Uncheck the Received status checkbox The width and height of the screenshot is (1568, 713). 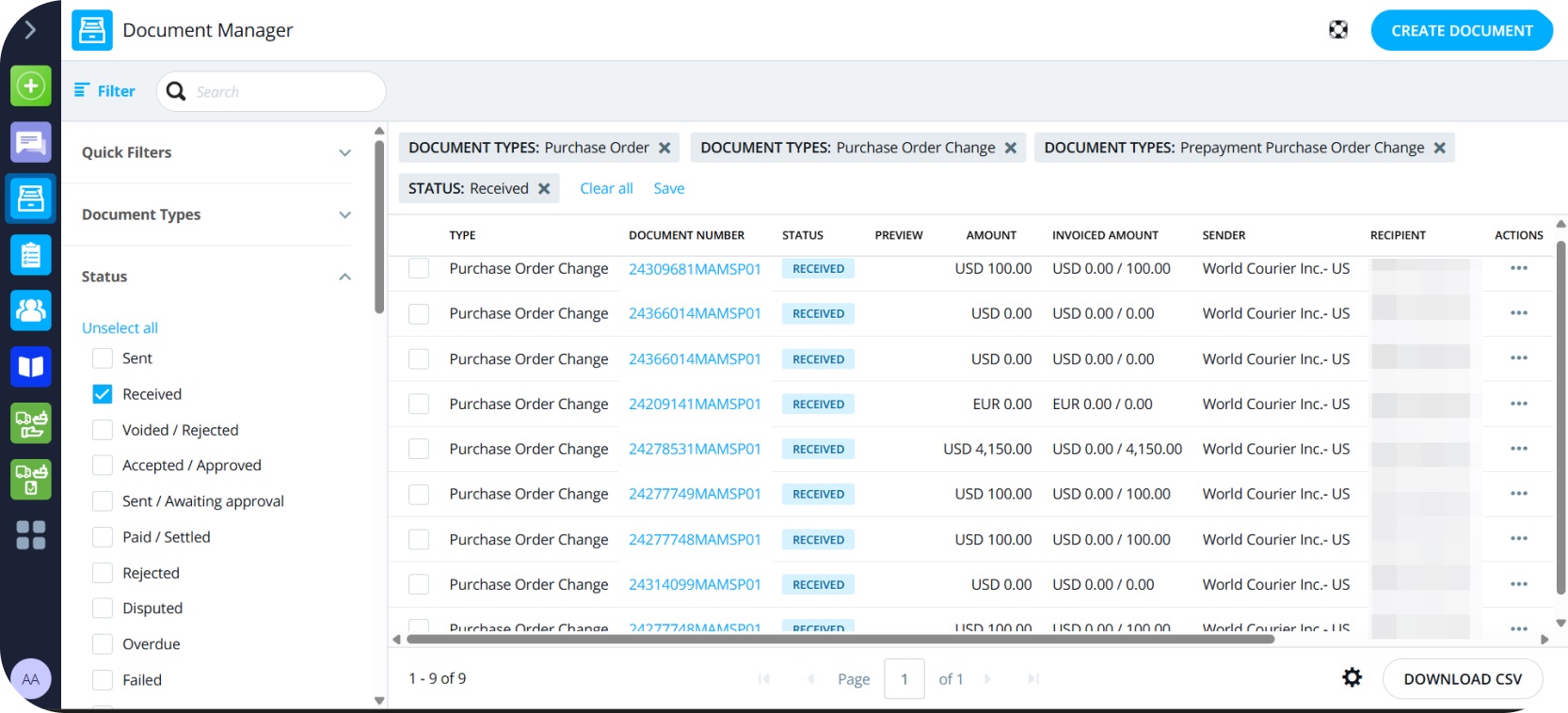click(x=103, y=394)
